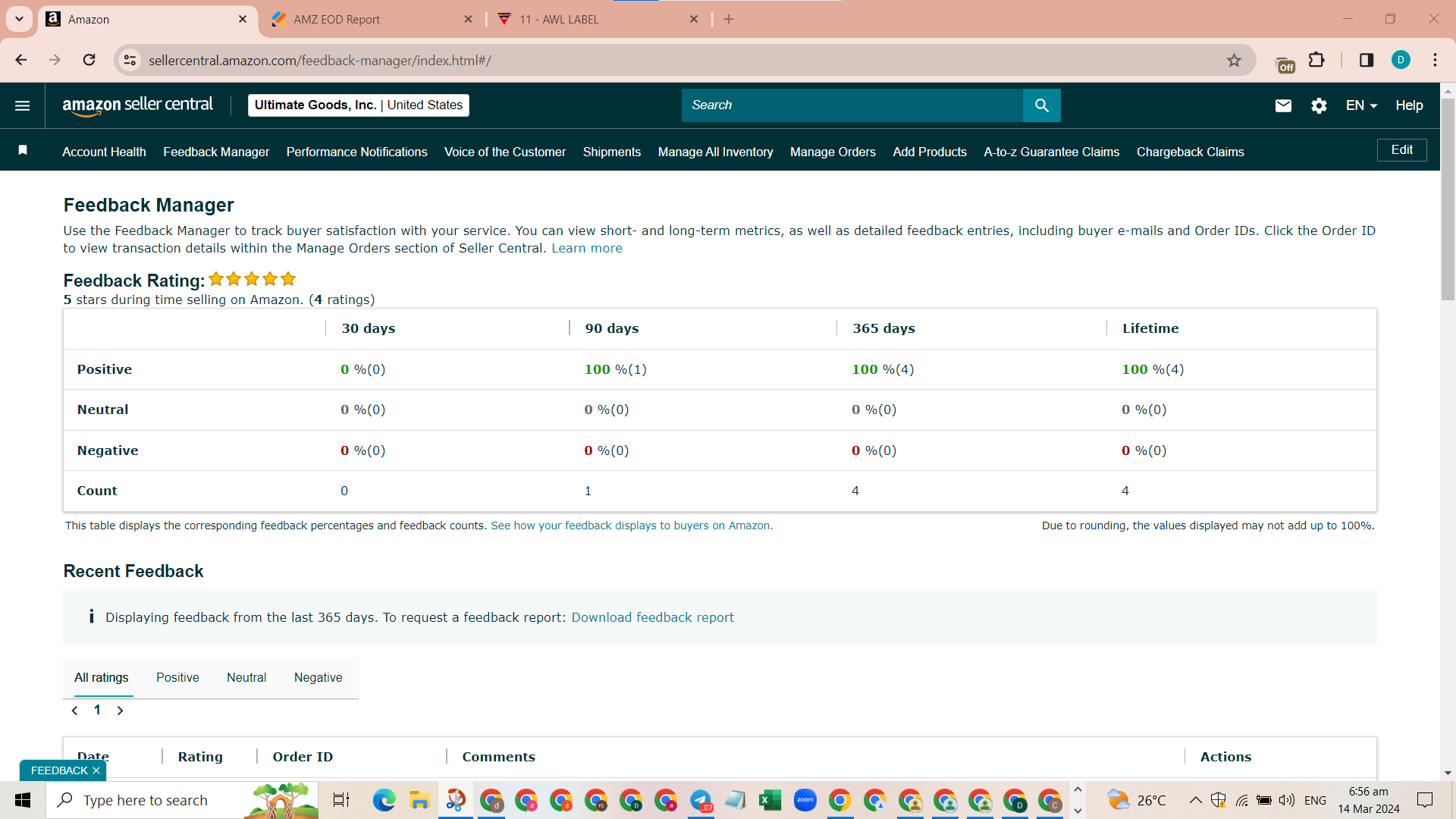
Task: Show hidden system tray icons
Action: [1195, 800]
